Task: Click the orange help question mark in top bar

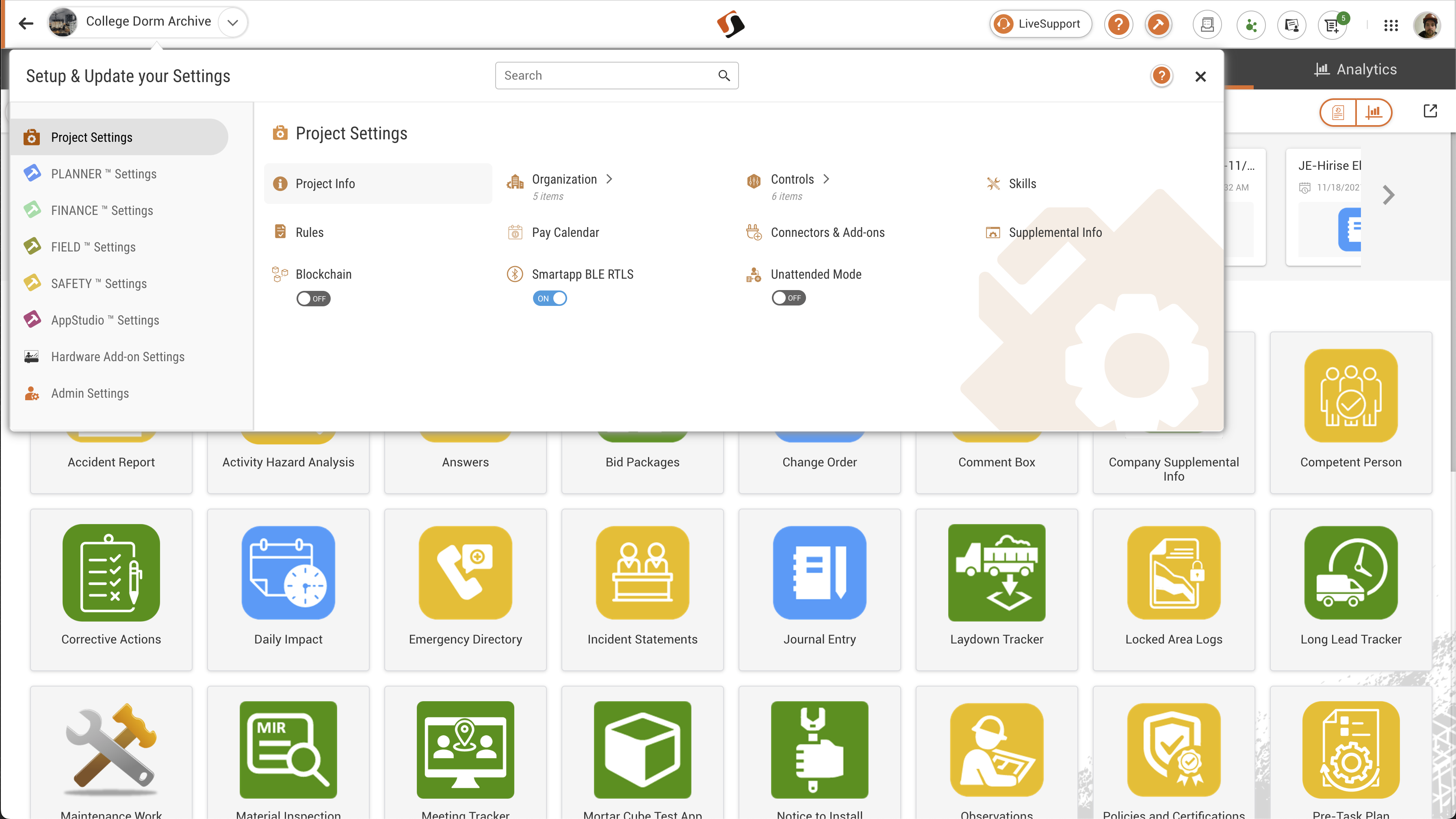Action: pos(1118,24)
